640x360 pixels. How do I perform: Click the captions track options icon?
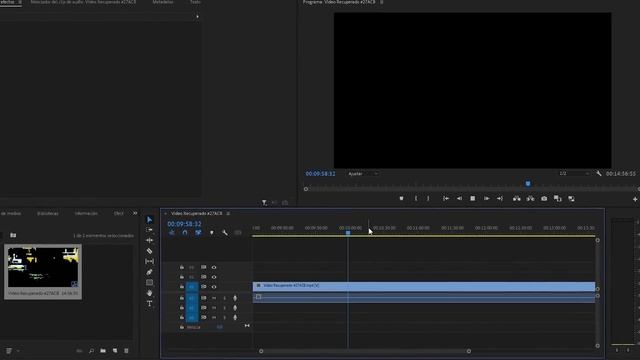[238, 233]
